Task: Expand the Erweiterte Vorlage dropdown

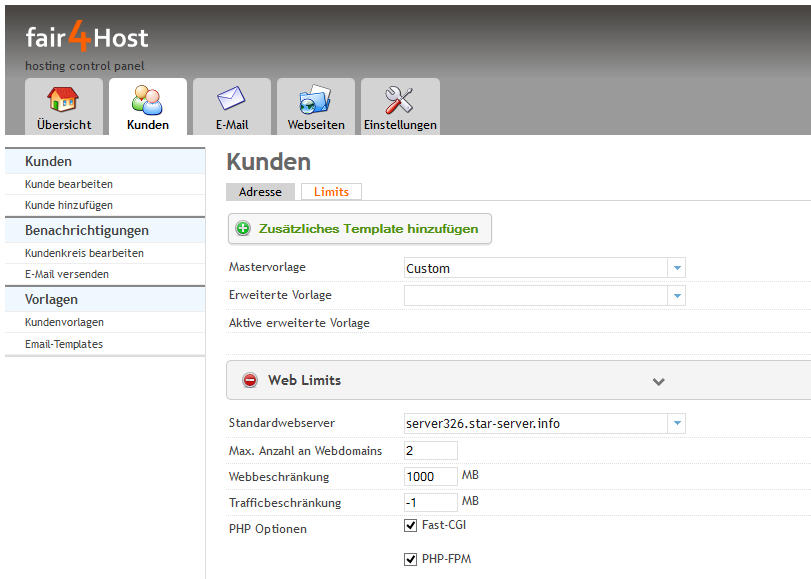Action: point(677,296)
